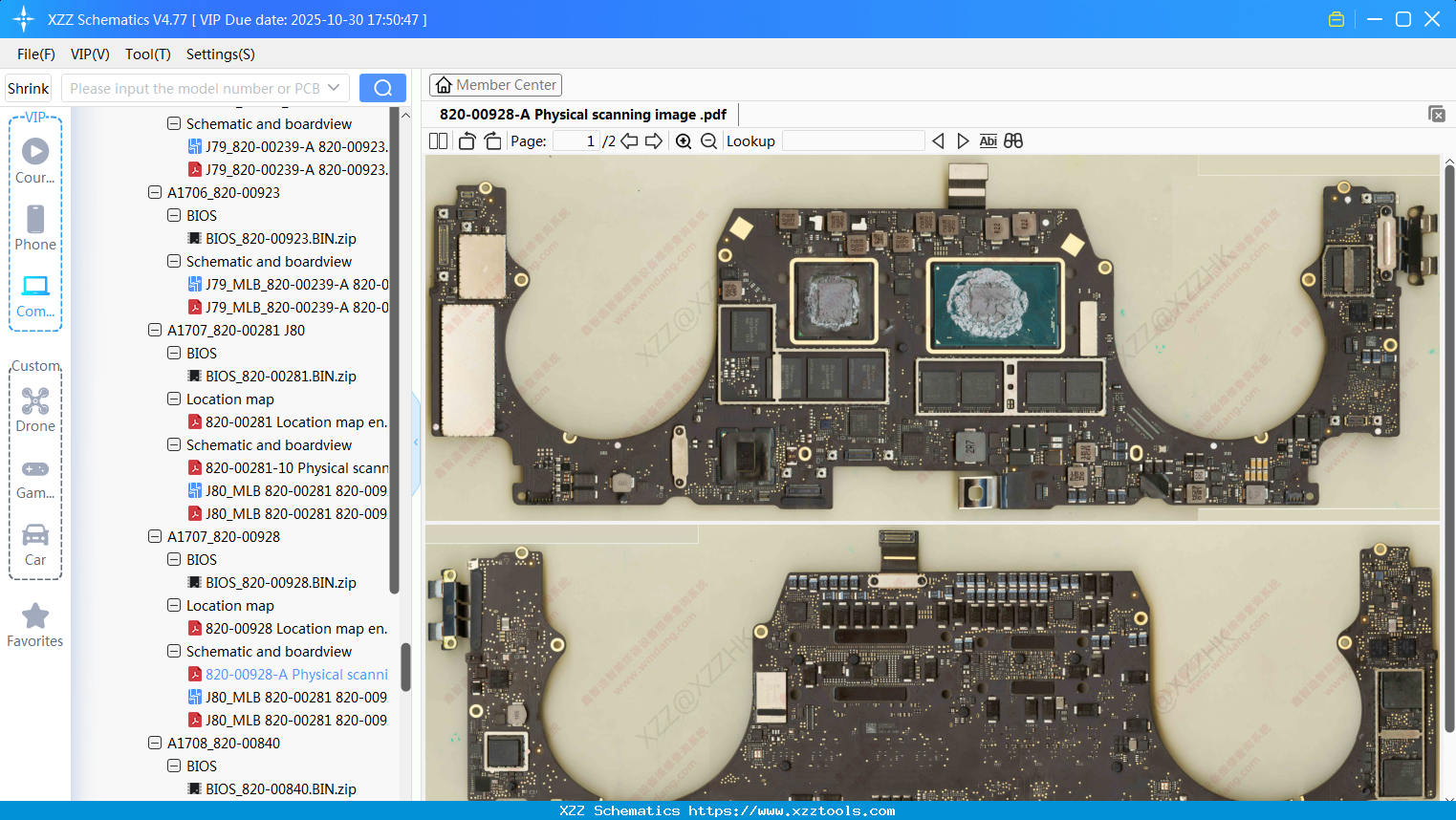Open the Drone category

(35, 410)
